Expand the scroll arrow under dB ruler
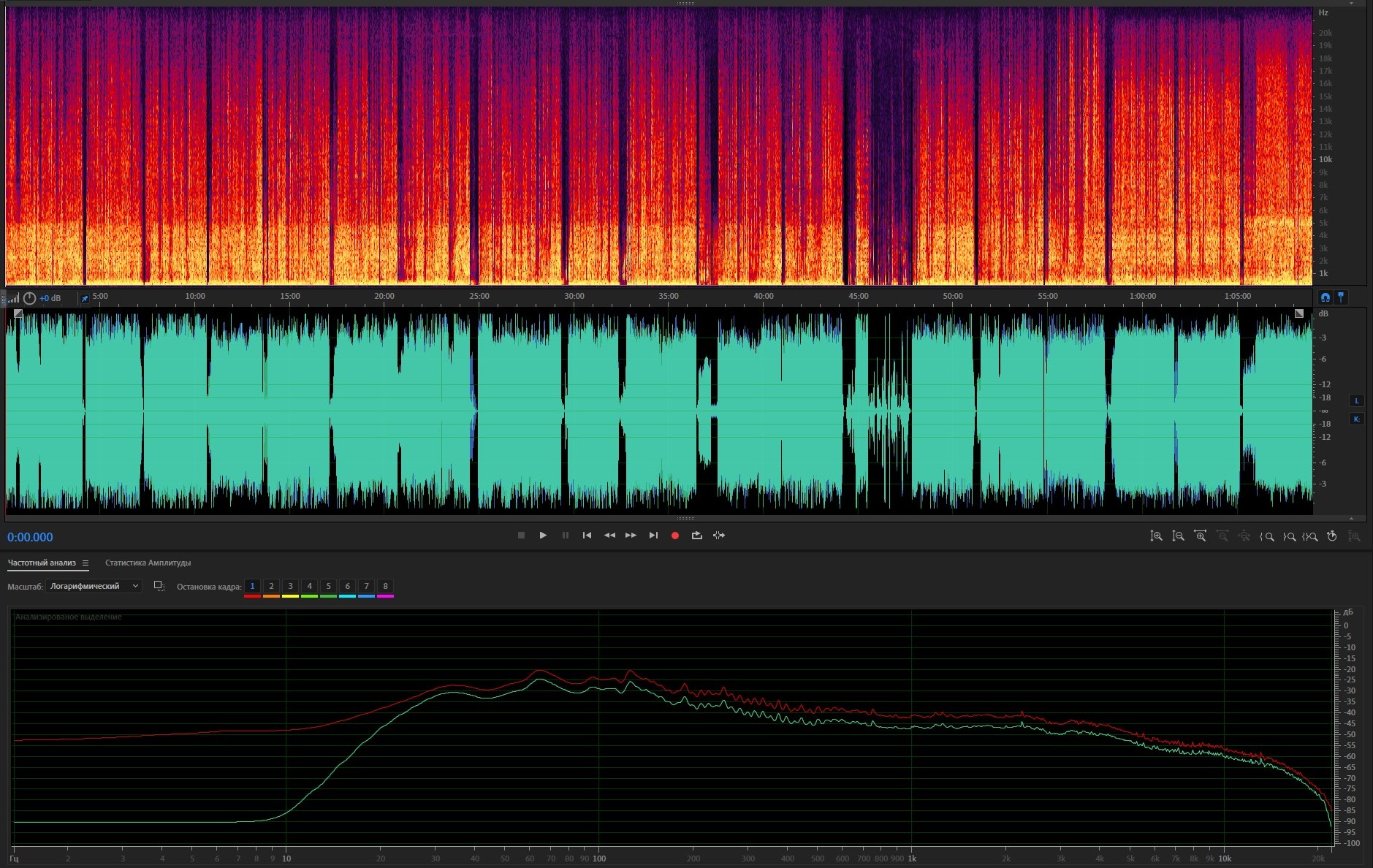The image size is (1373, 868). [x=1351, y=518]
